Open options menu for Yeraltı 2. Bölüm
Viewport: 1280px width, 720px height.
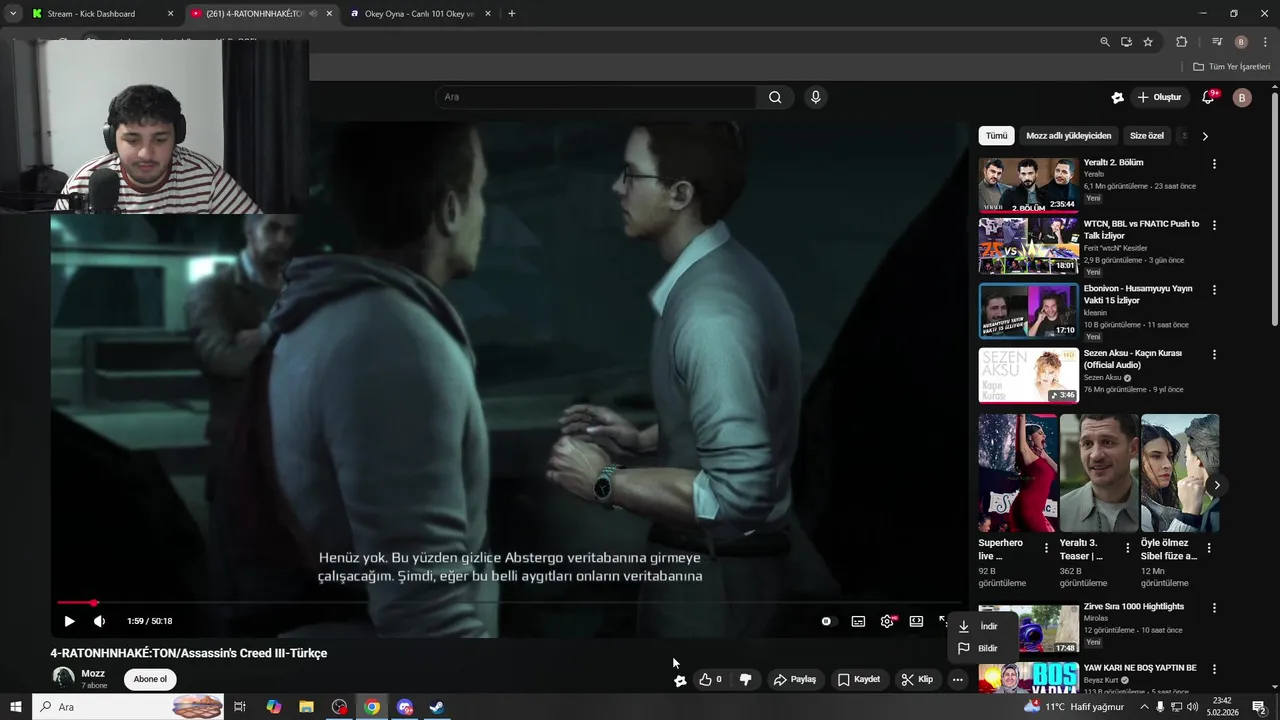click(1214, 164)
